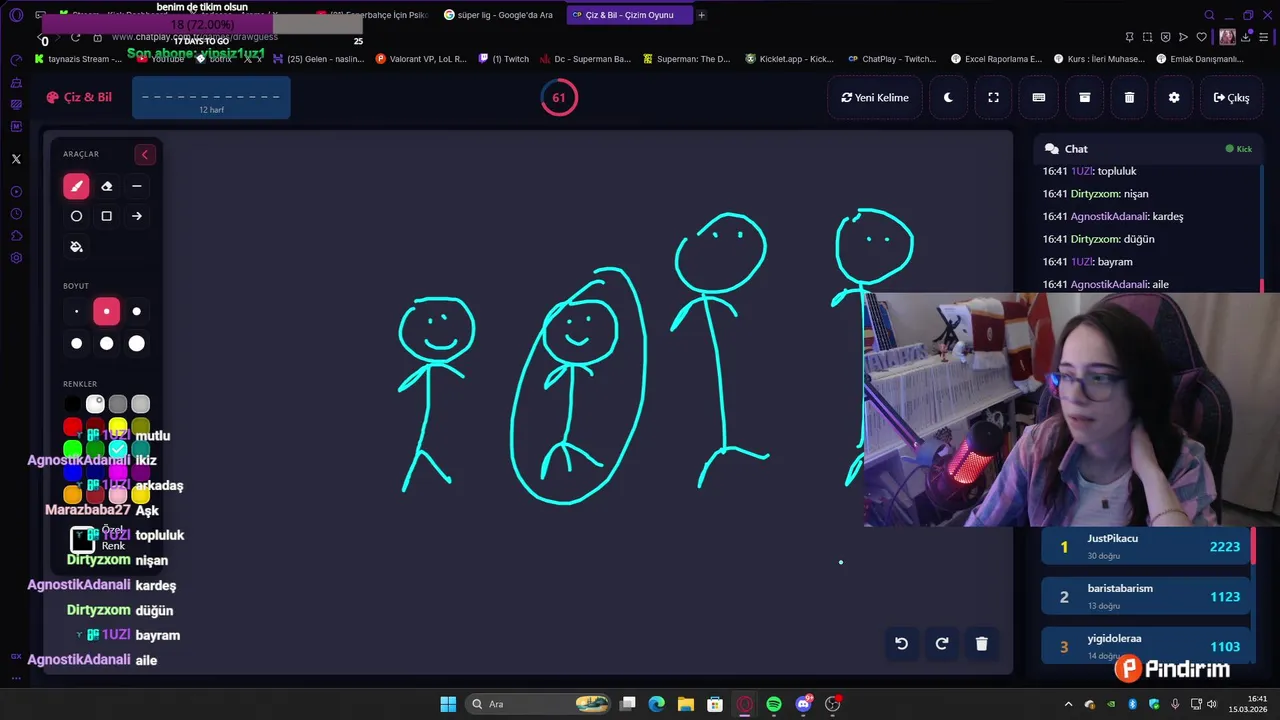Click the taskbar Ara search box

coord(540,704)
